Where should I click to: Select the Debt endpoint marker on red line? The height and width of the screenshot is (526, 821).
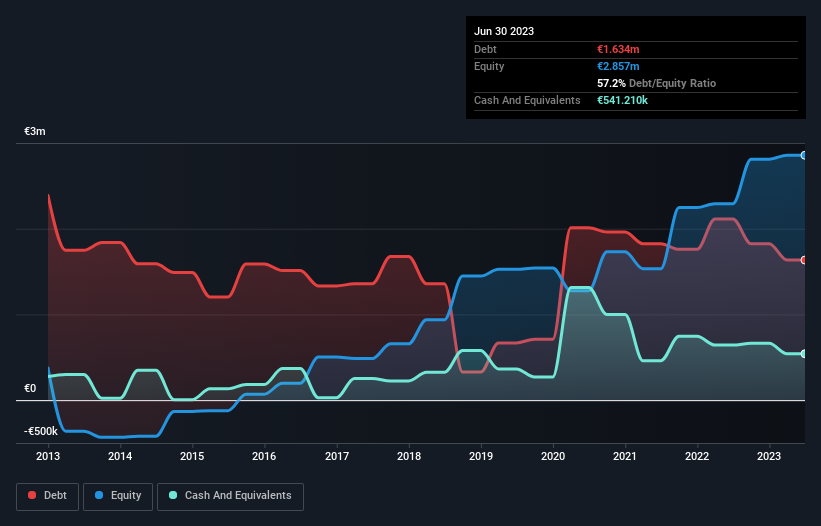point(804,260)
